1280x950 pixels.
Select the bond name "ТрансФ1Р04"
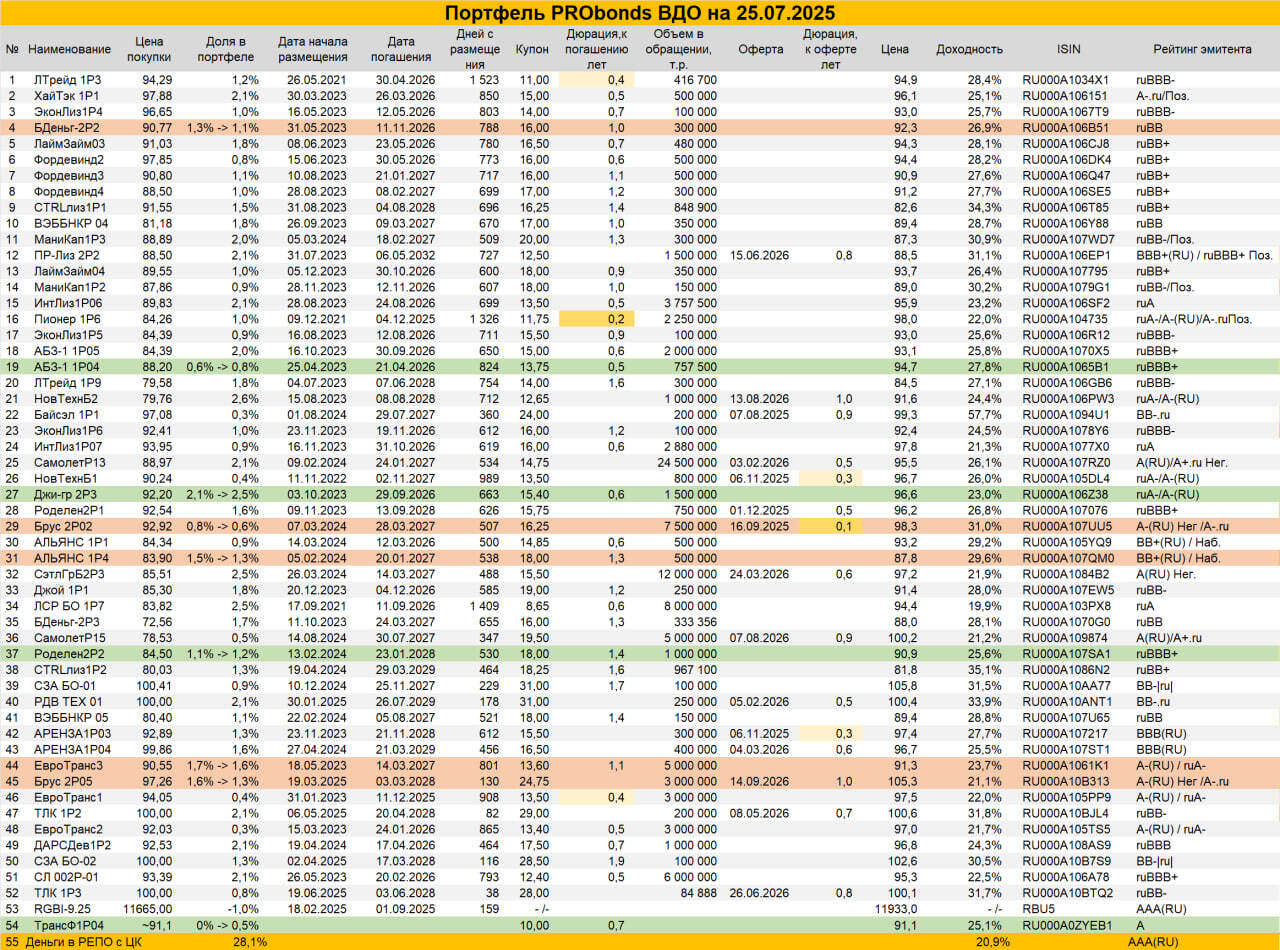[67, 925]
